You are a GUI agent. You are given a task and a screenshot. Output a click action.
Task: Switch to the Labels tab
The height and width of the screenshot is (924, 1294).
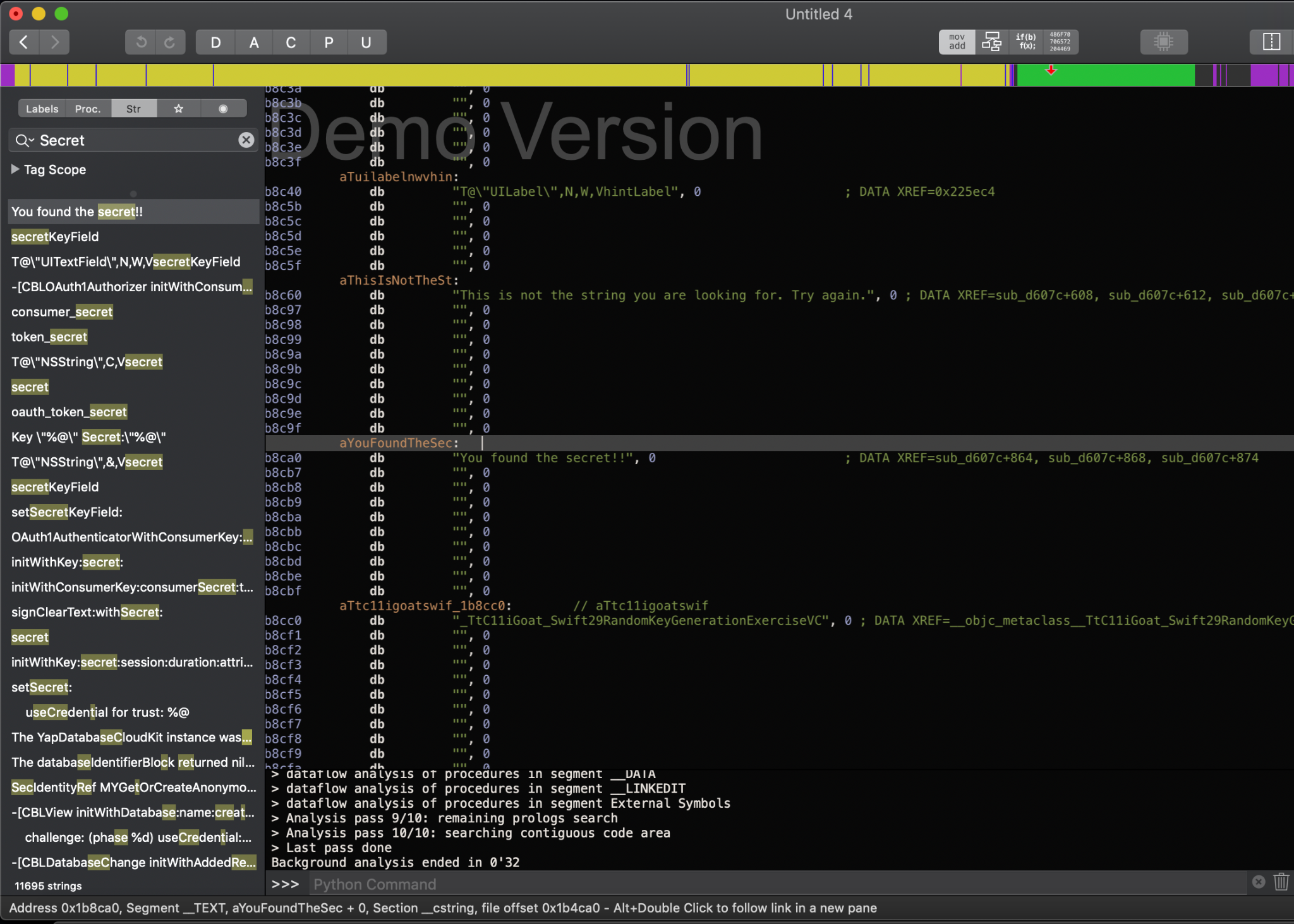tap(42, 109)
